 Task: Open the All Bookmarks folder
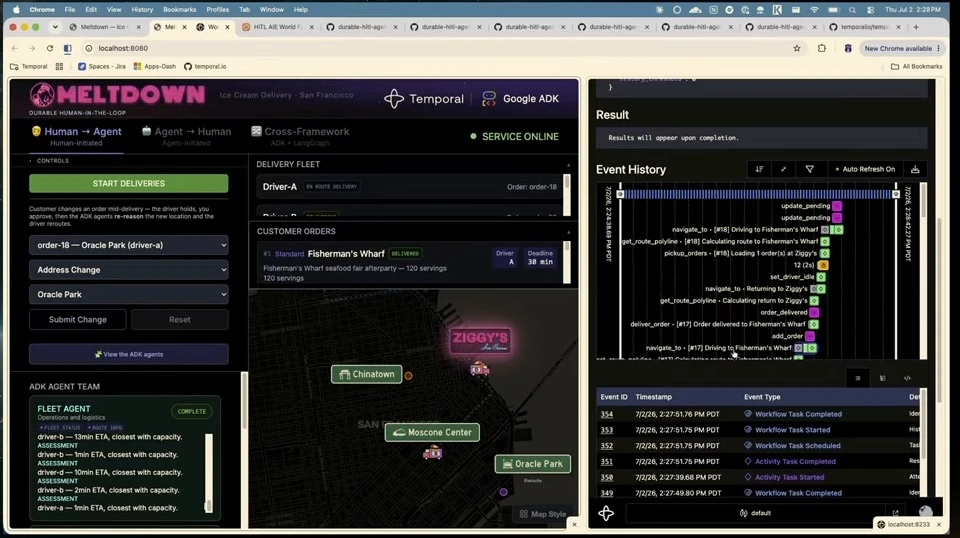916,66
